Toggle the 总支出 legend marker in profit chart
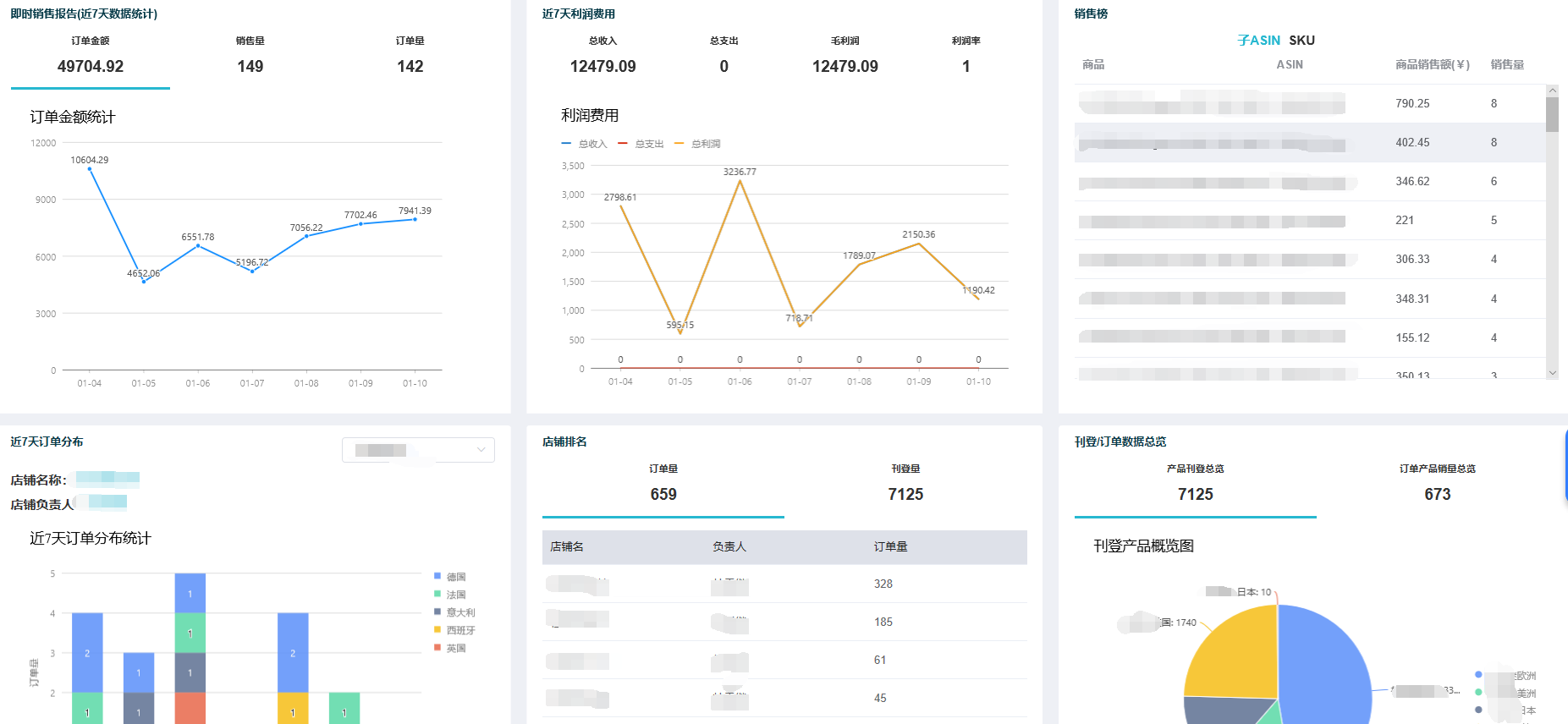The image size is (1568, 724). pyautogui.click(x=623, y=144)
